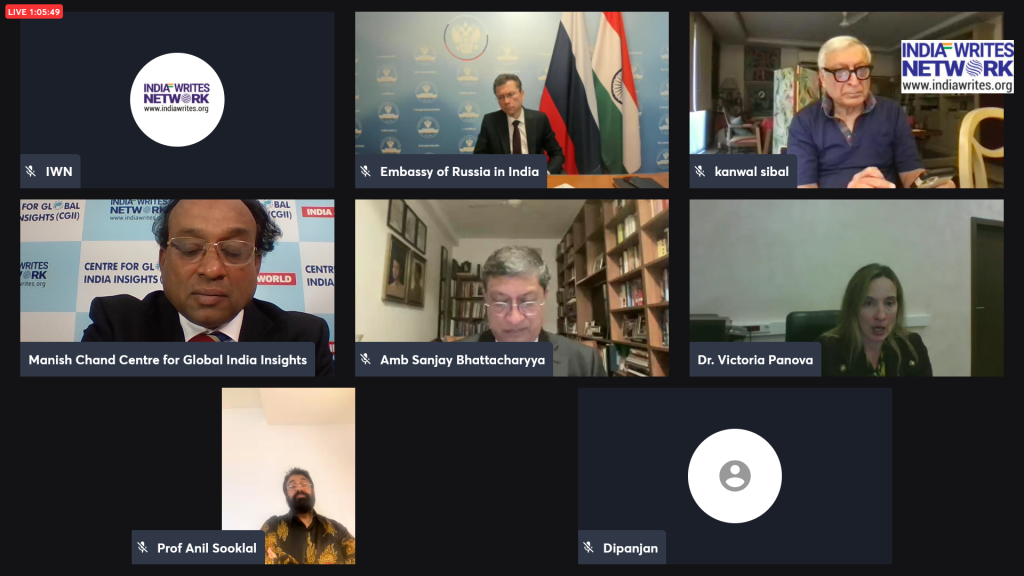
Task: Click the LIVE 1:05:49 indicator badge
Action: coord(34,12)
